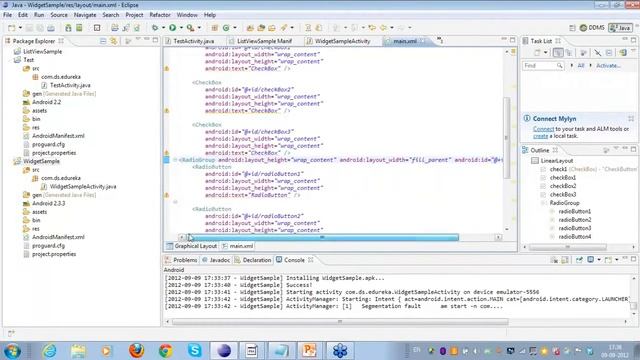Click New Task icon in Task List
Viewport: 640px width, 360px height.
coord(537,53)
